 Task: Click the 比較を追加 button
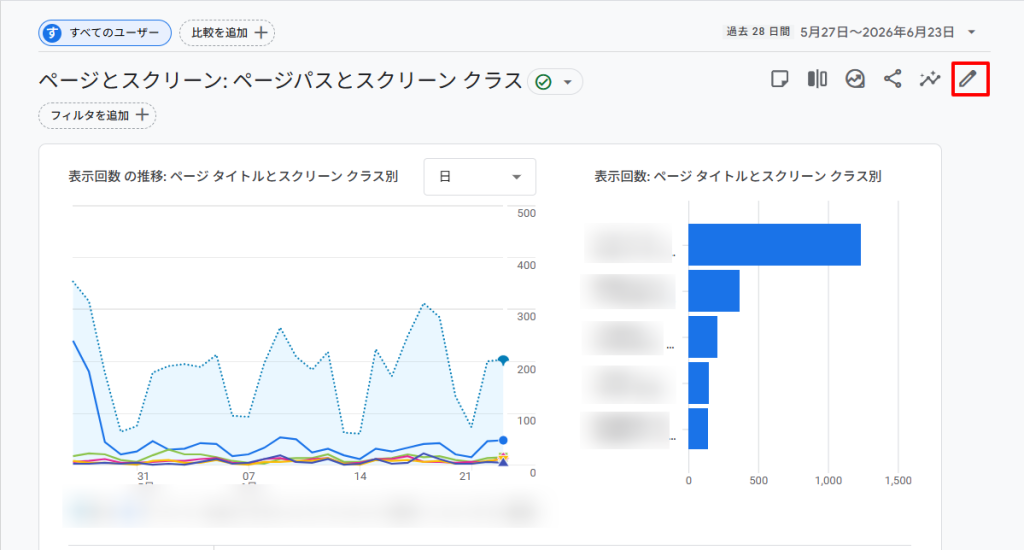pyautogui.click(x=227, y=33)
